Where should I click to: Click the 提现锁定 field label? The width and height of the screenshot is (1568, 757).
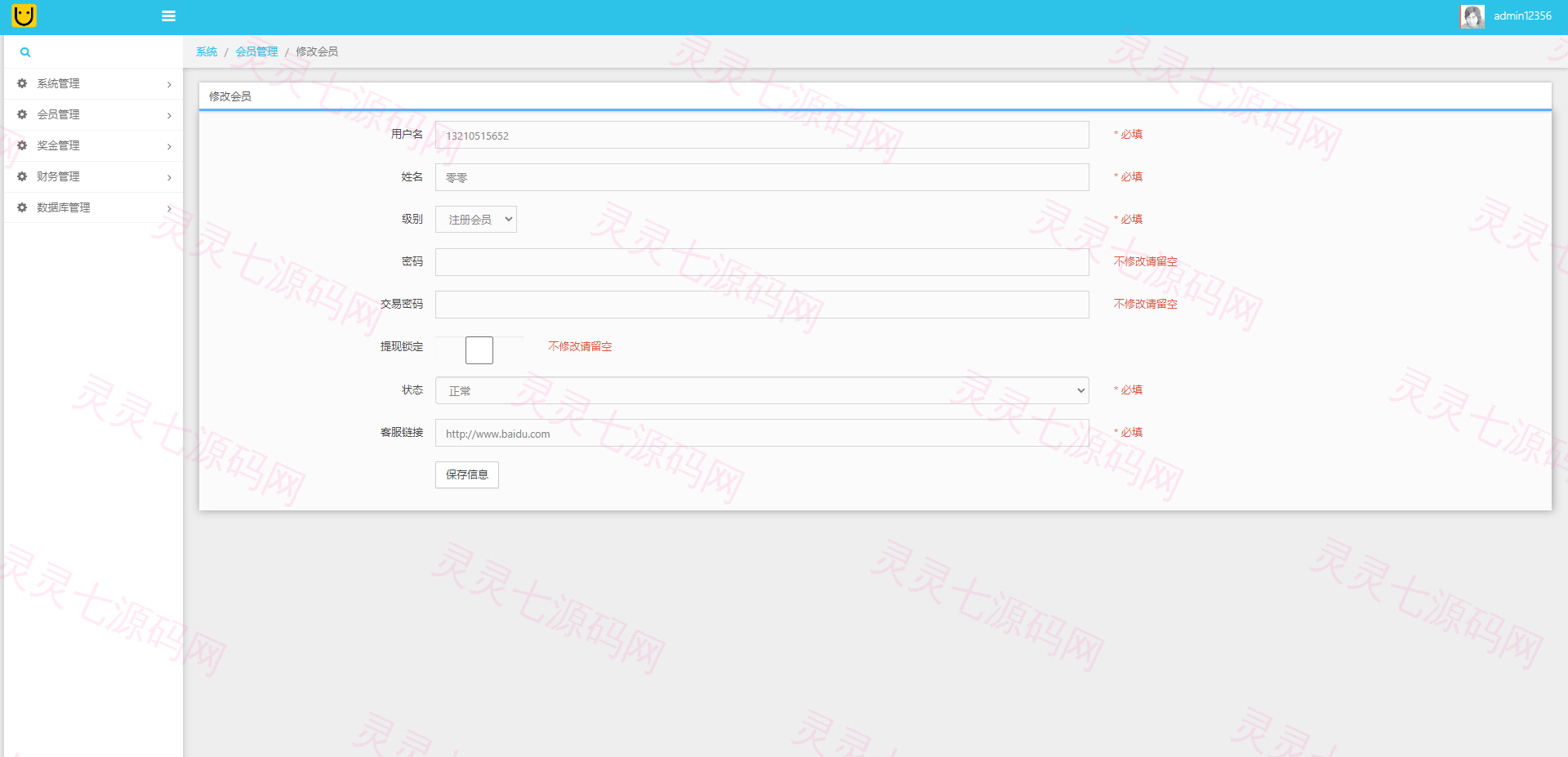coord(402,346)
